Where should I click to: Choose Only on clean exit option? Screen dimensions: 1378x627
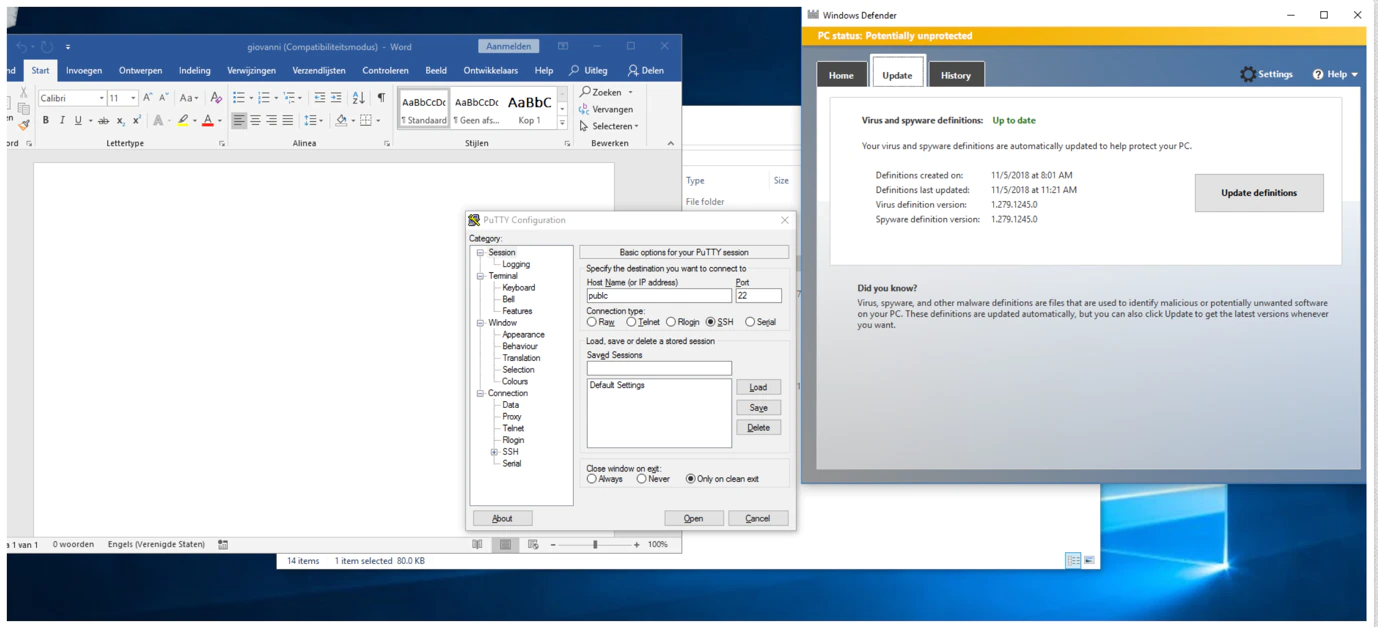click(x=690, y=479)
